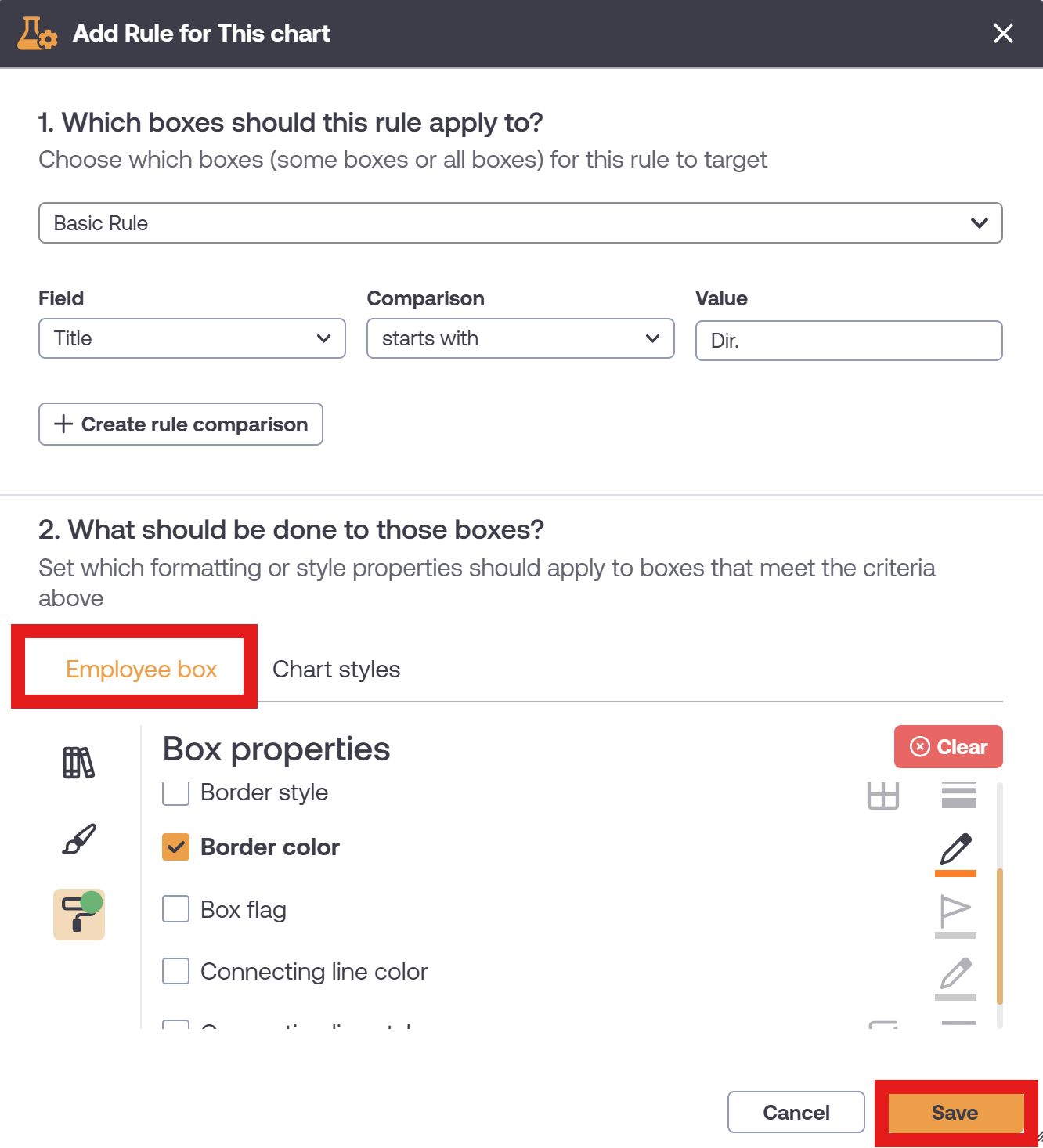Click the Create rule comparison button
Image resolution: width=1043 pixels, height=1148 pixels.
click(x=181, y=424)
